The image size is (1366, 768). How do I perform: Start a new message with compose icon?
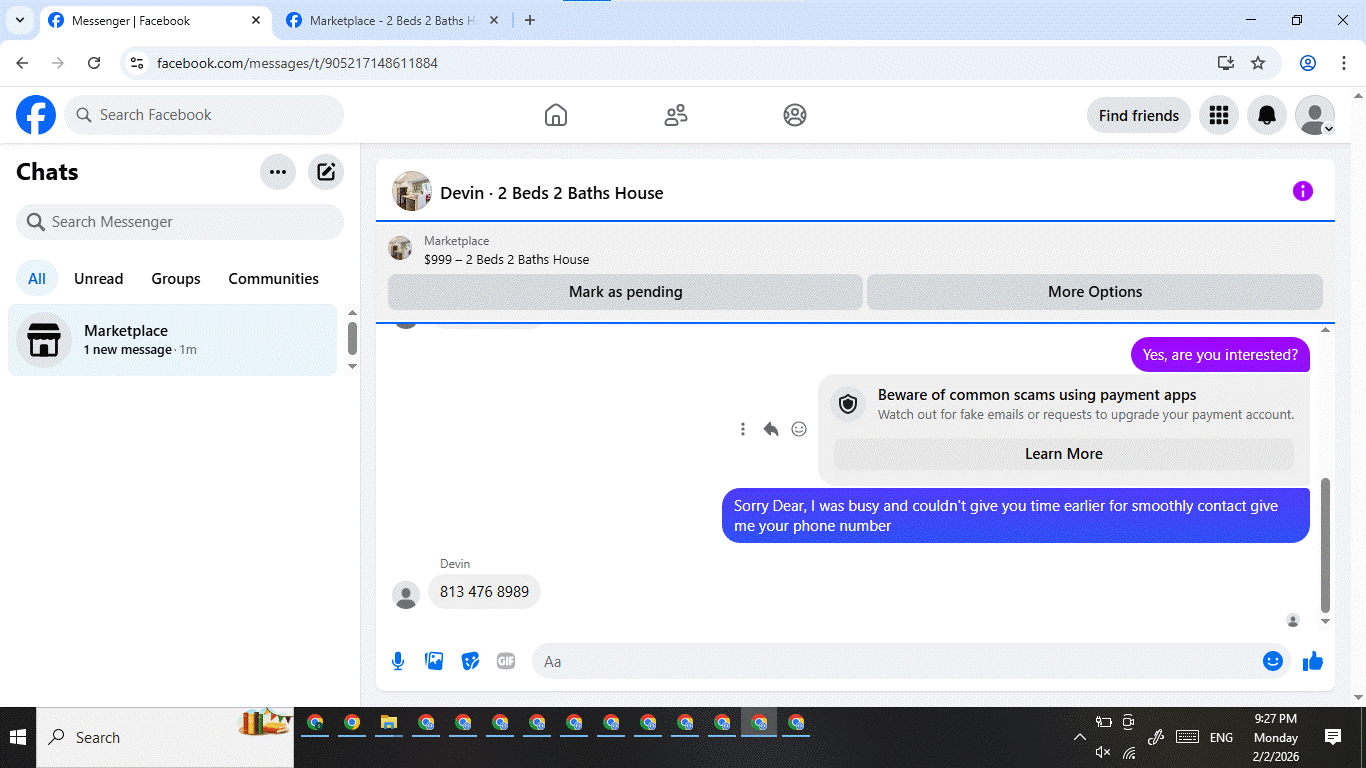tap(326, 172)
